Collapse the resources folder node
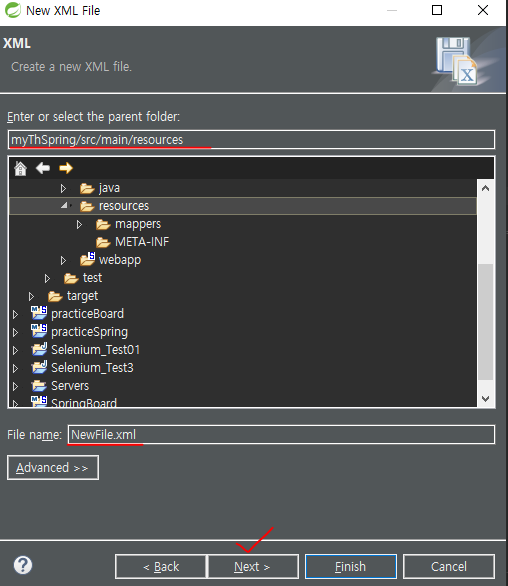 click(65, 206)
